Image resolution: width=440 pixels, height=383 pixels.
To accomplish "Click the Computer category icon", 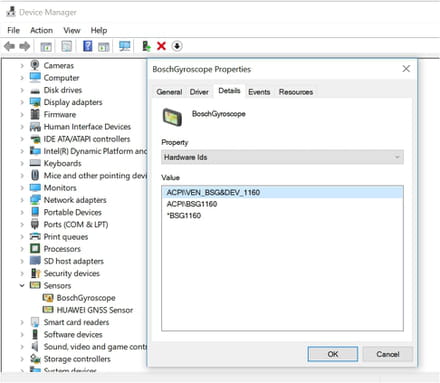I will point(35,77).
